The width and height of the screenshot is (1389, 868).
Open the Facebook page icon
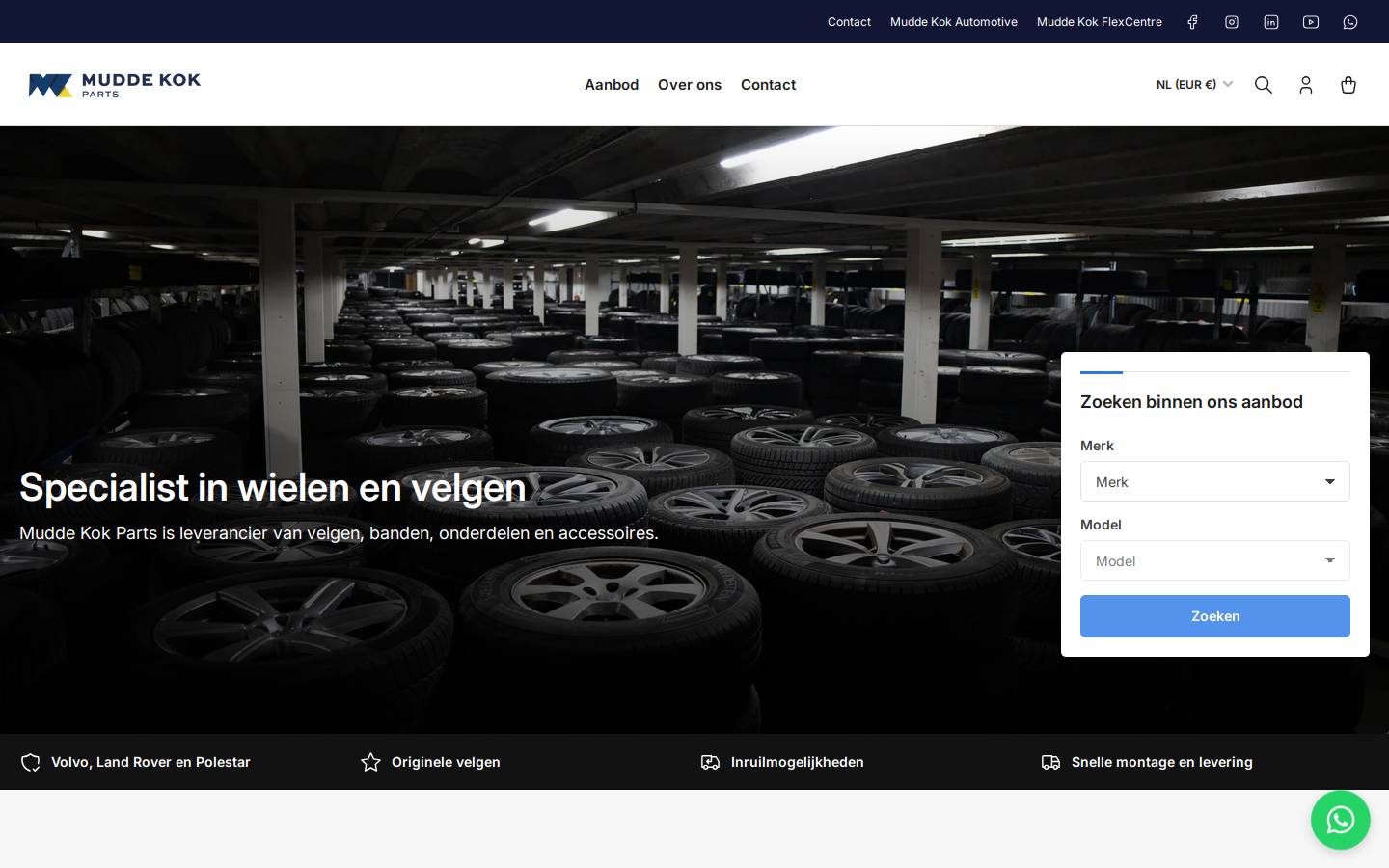[1192, 22]
